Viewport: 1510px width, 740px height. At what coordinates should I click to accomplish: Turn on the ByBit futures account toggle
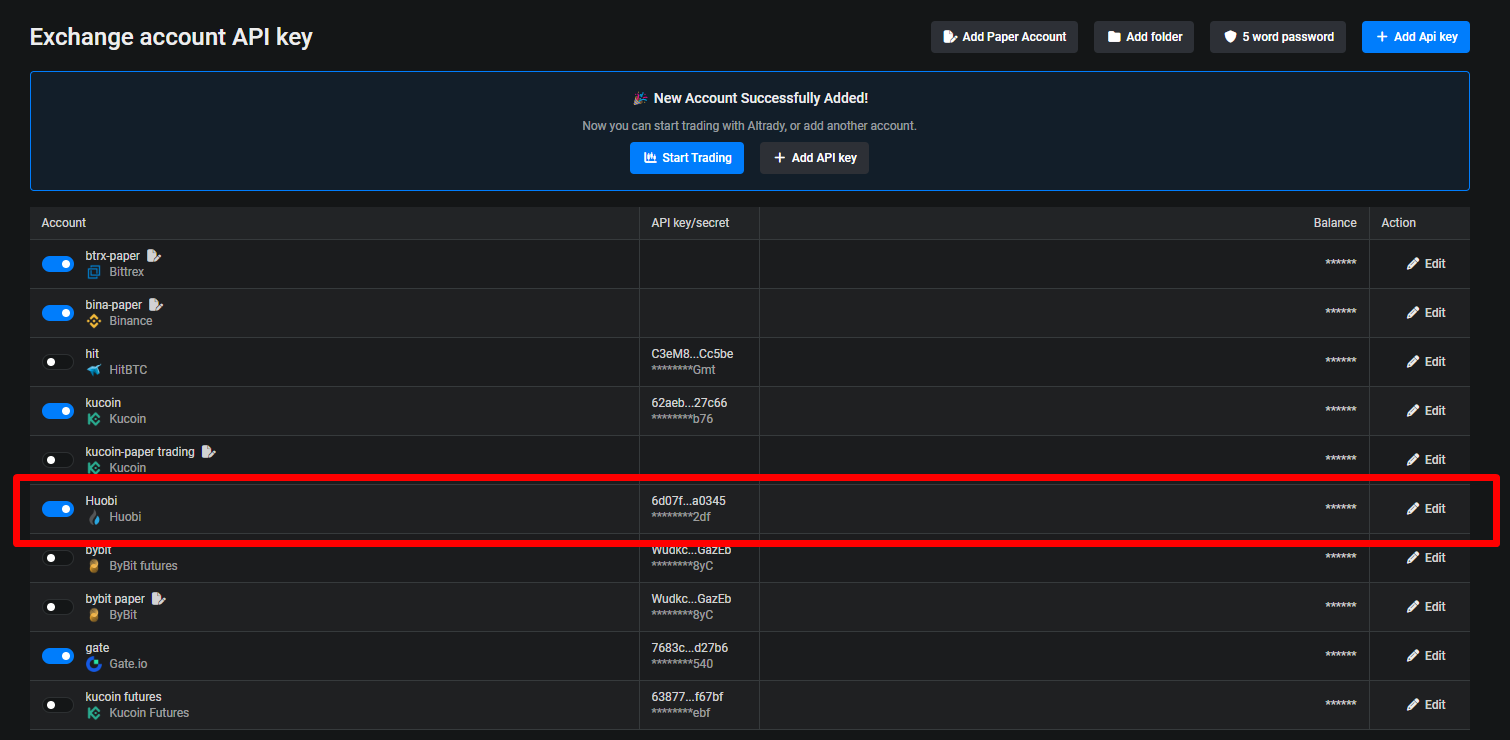58,558
